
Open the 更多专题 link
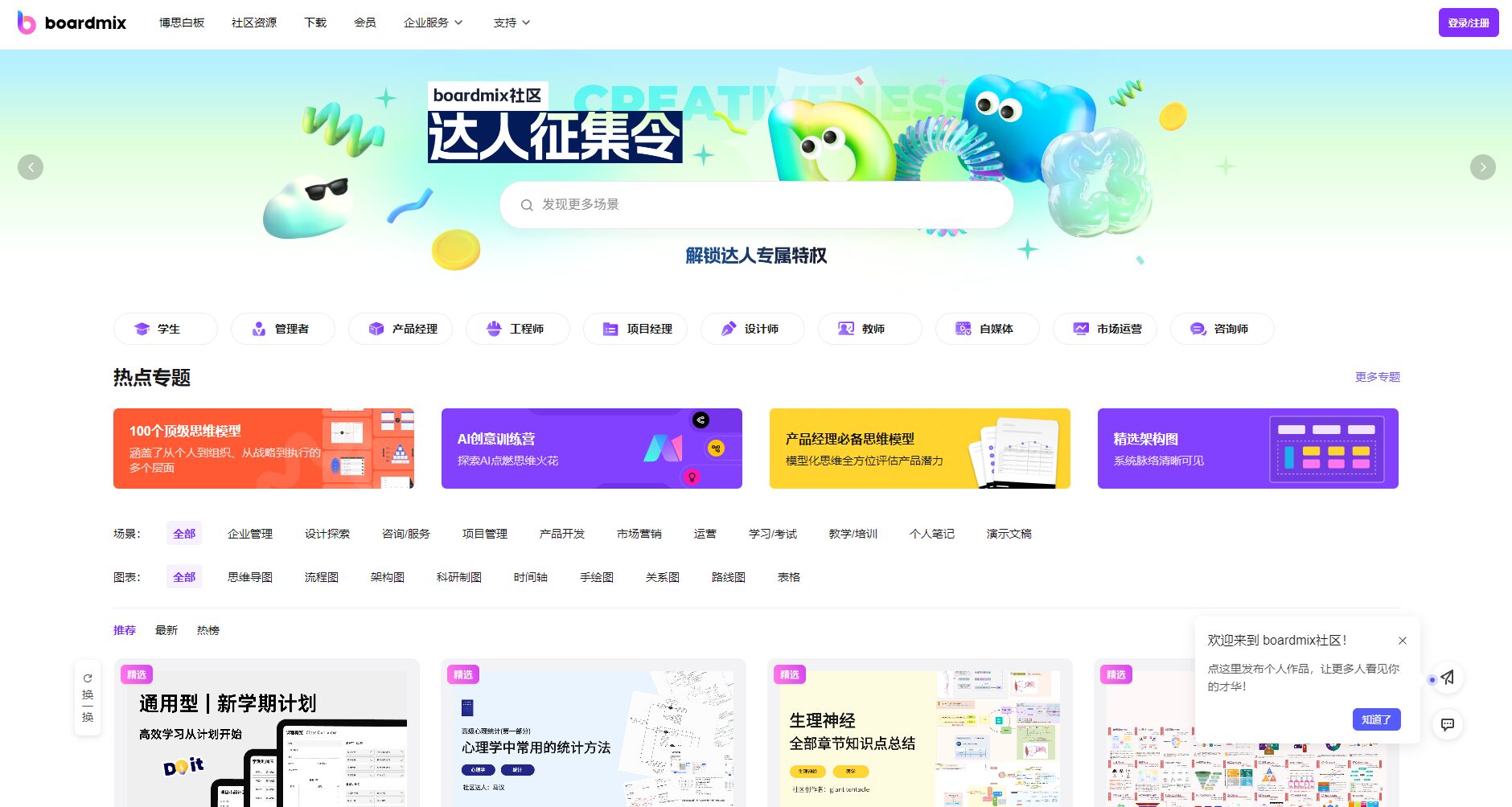click(x=1377, y=377)
